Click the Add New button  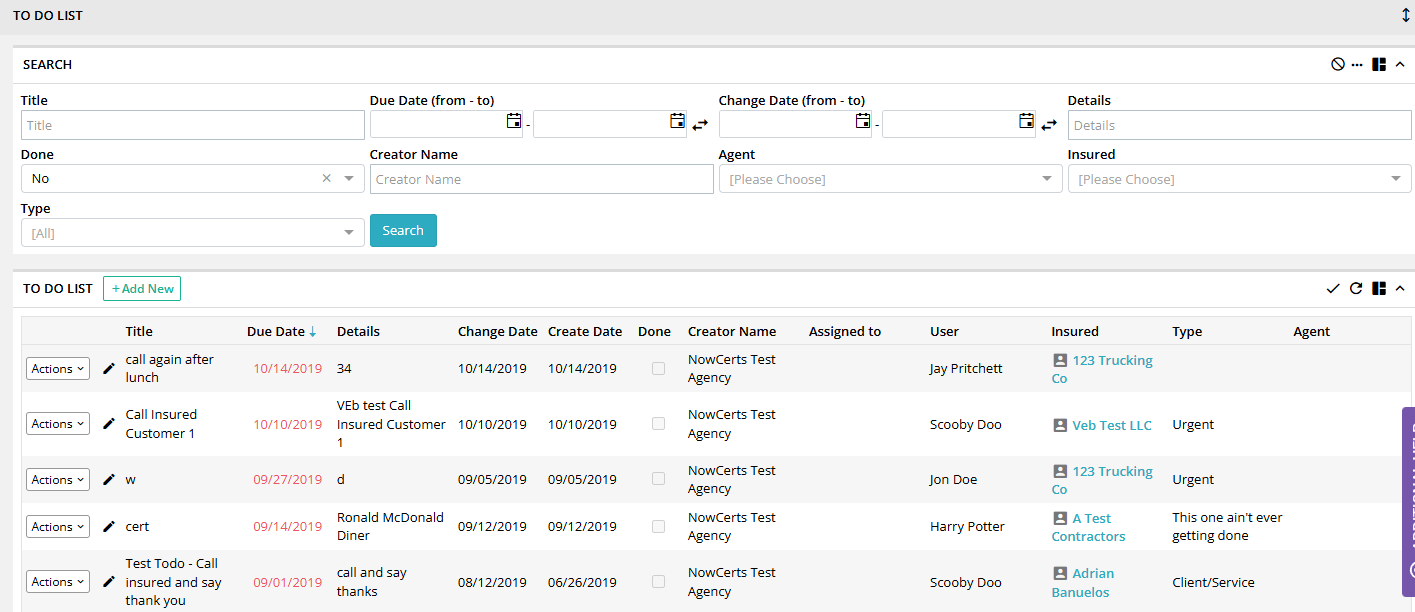(x=142, y=288)
